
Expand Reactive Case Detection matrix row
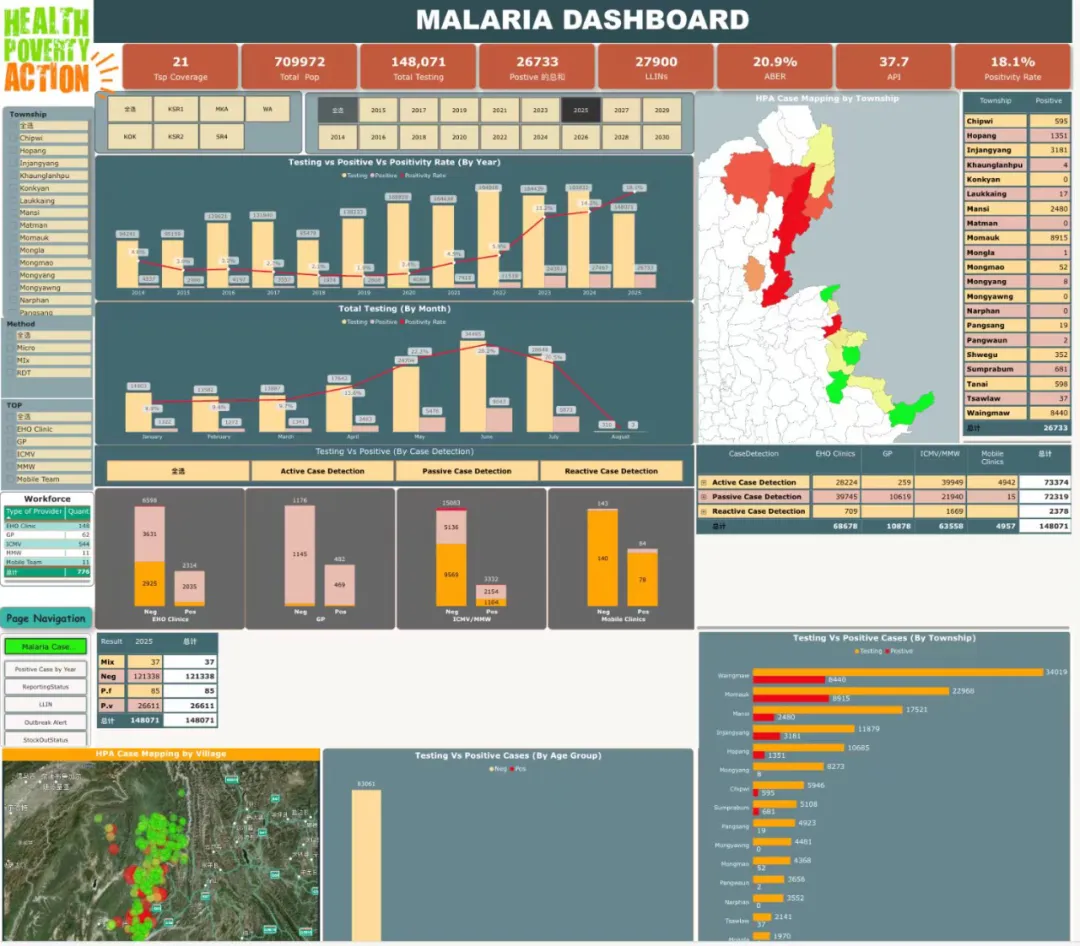(x=703, y=511)
